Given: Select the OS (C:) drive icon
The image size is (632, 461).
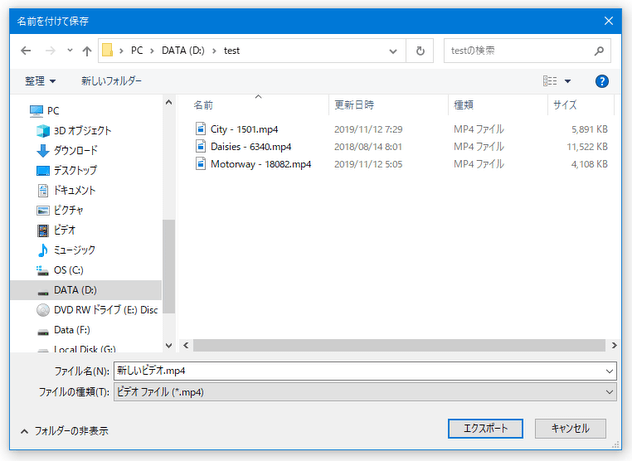Looking at the screenshot, I should [43, 270].
